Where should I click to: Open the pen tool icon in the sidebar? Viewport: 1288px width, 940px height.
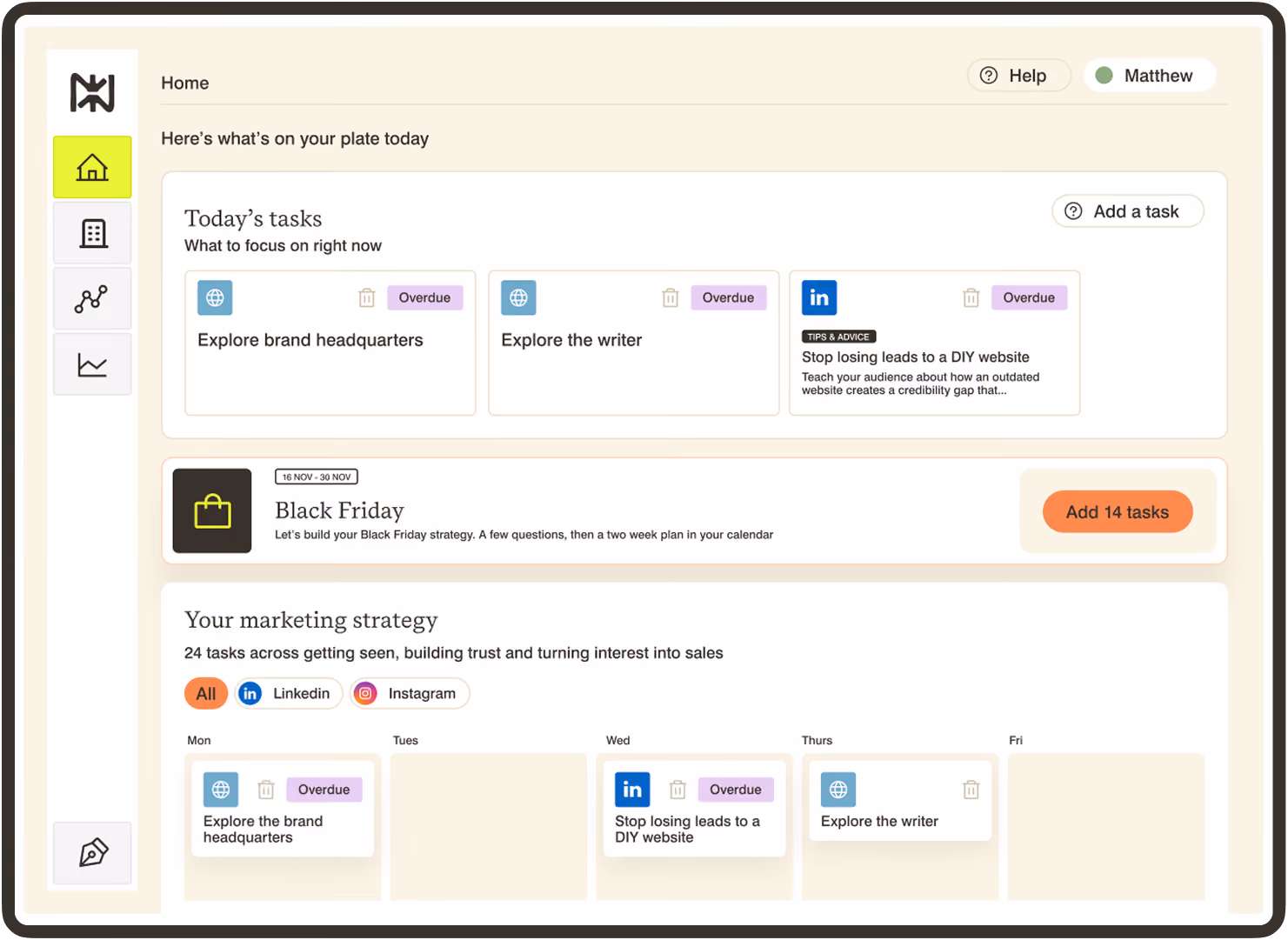tap(92, 853)
